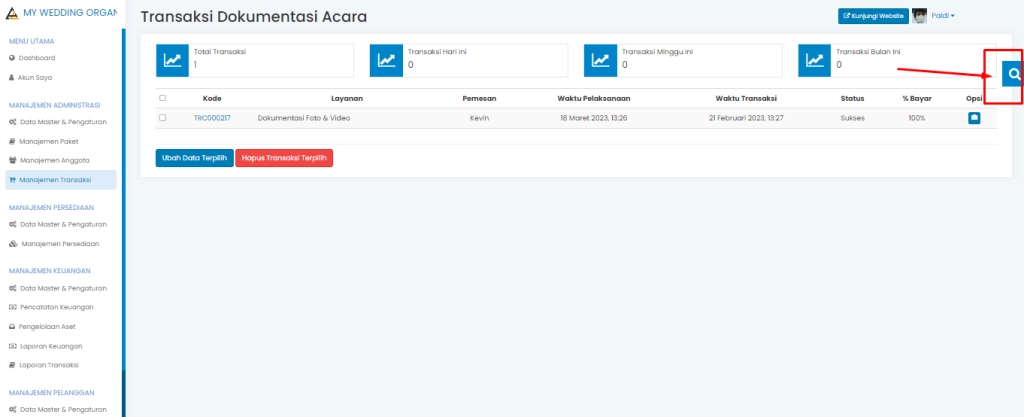Click the Kunjungi Website button
The width and height of the screenshot is (1024, 417).
pos(872,16)
